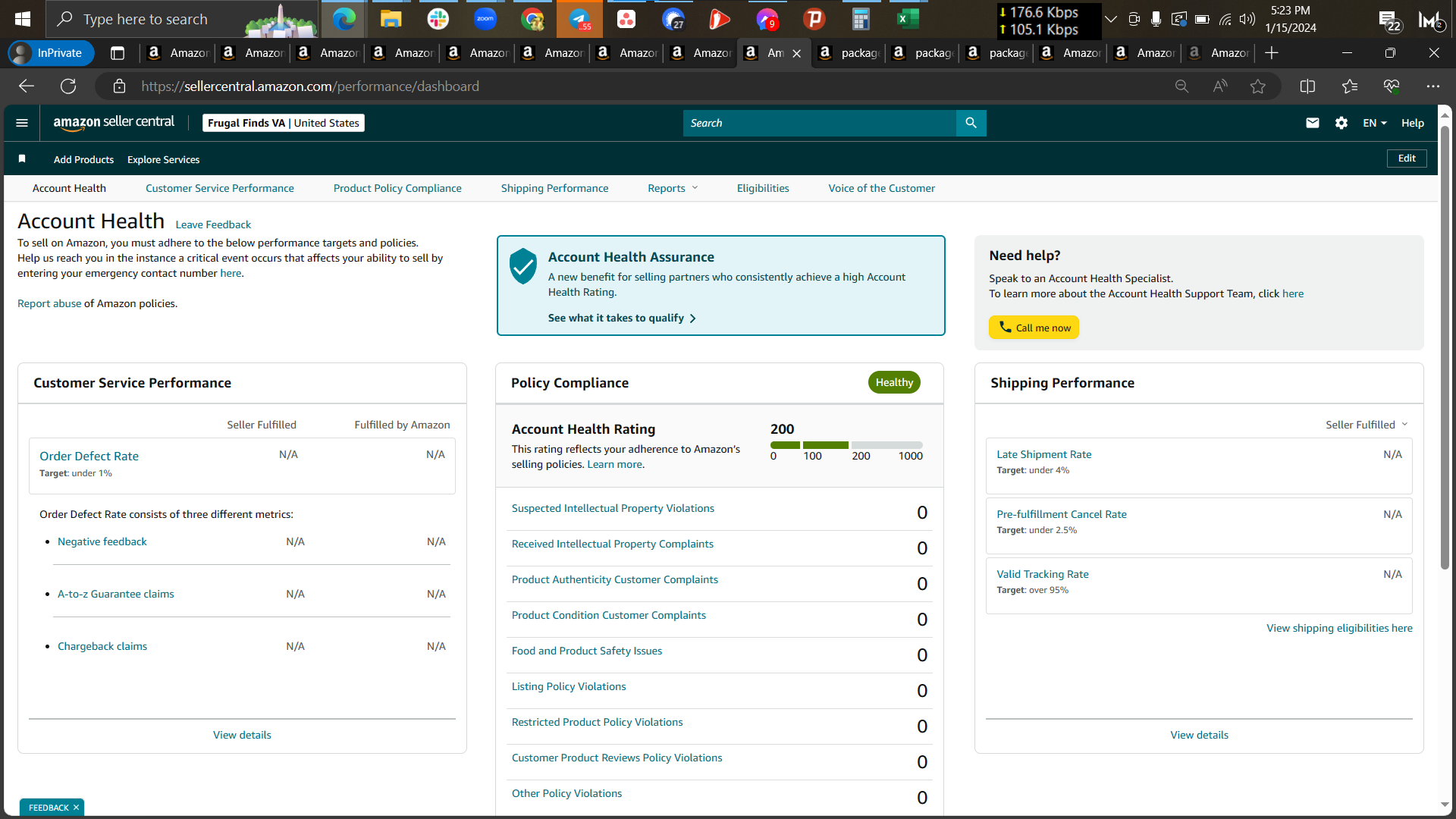The image size is (1456, 819).
Task: Click the browser back arrow
Action: click(x=27, y=86)
